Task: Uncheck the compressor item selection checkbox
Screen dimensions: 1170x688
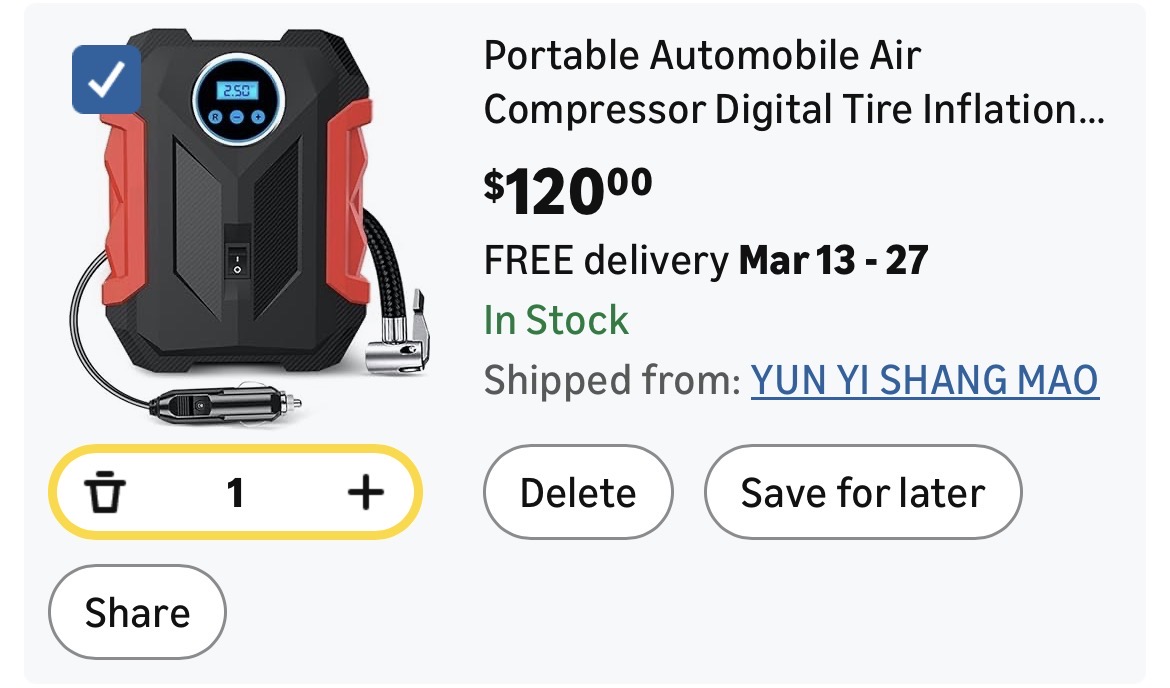Action: pyautogui.click(x=106, y=80)
